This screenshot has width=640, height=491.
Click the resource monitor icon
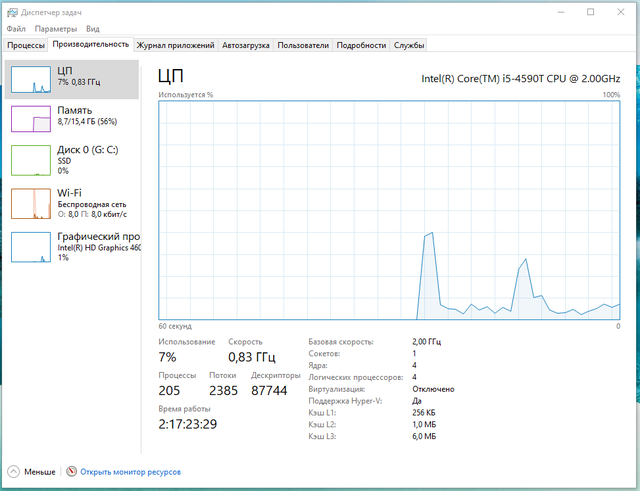[71, 471]
